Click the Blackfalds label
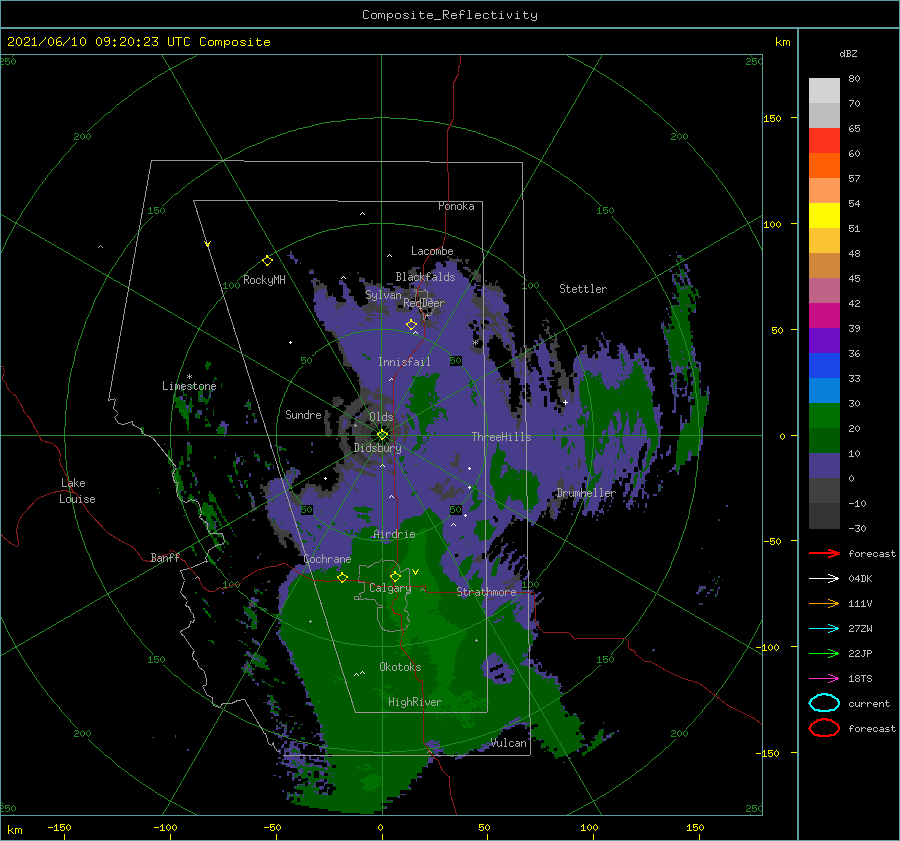Viewport: 900px width, 841px height. (425, 277)
